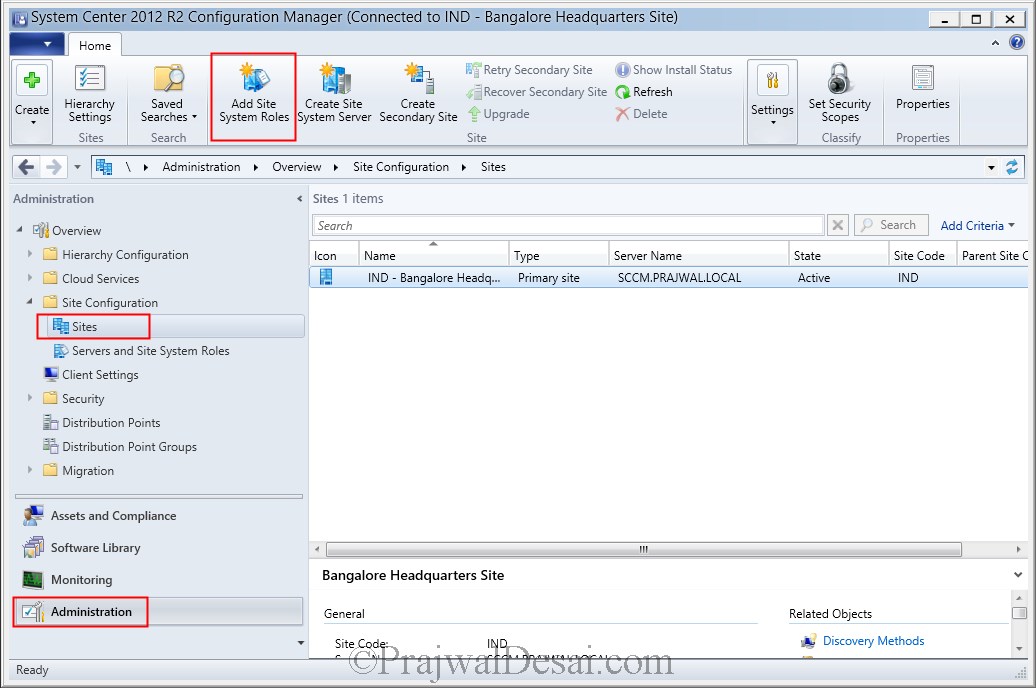
Task: Open Hierarchy Settings
Action: tap(90, 95)
